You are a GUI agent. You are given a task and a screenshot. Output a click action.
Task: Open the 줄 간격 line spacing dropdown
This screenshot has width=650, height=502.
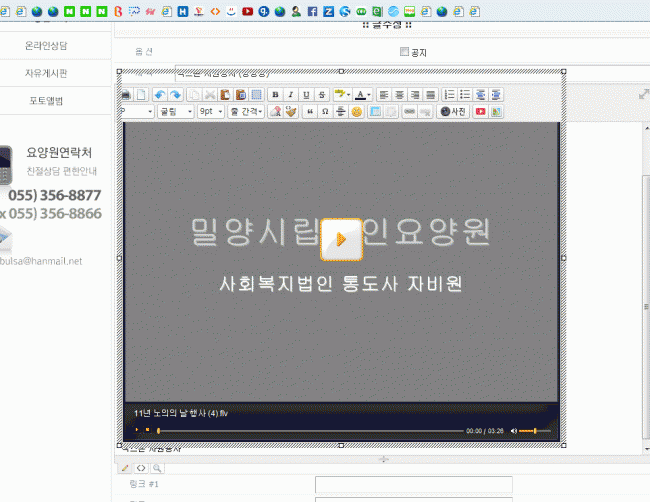(246, 112)
